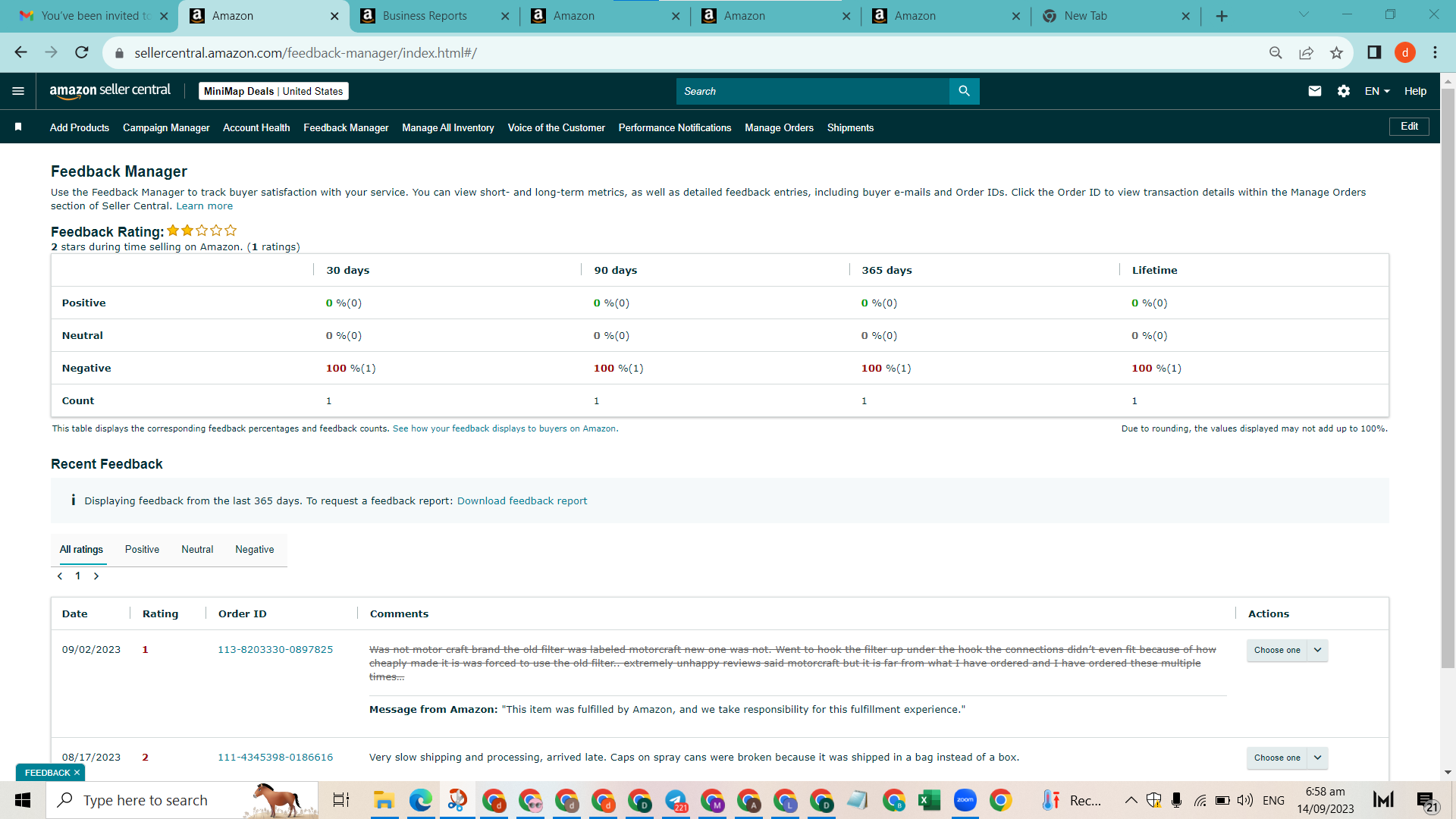This screenshot has width=1456, height=819.
Task: Click the search magnifier button
Action: point(964,91)
